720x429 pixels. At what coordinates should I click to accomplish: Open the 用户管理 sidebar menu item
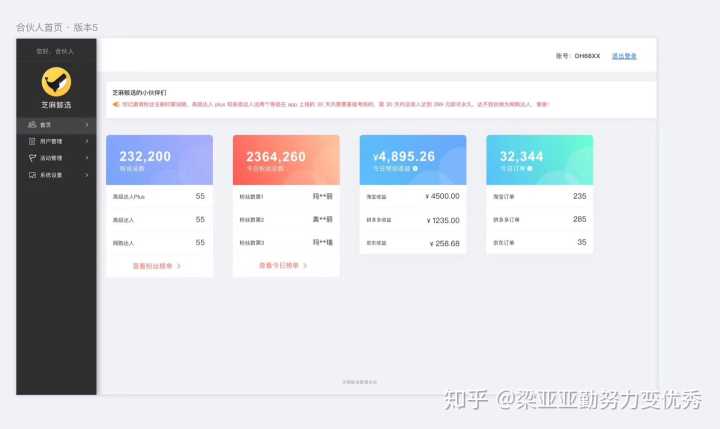[56, 141]
